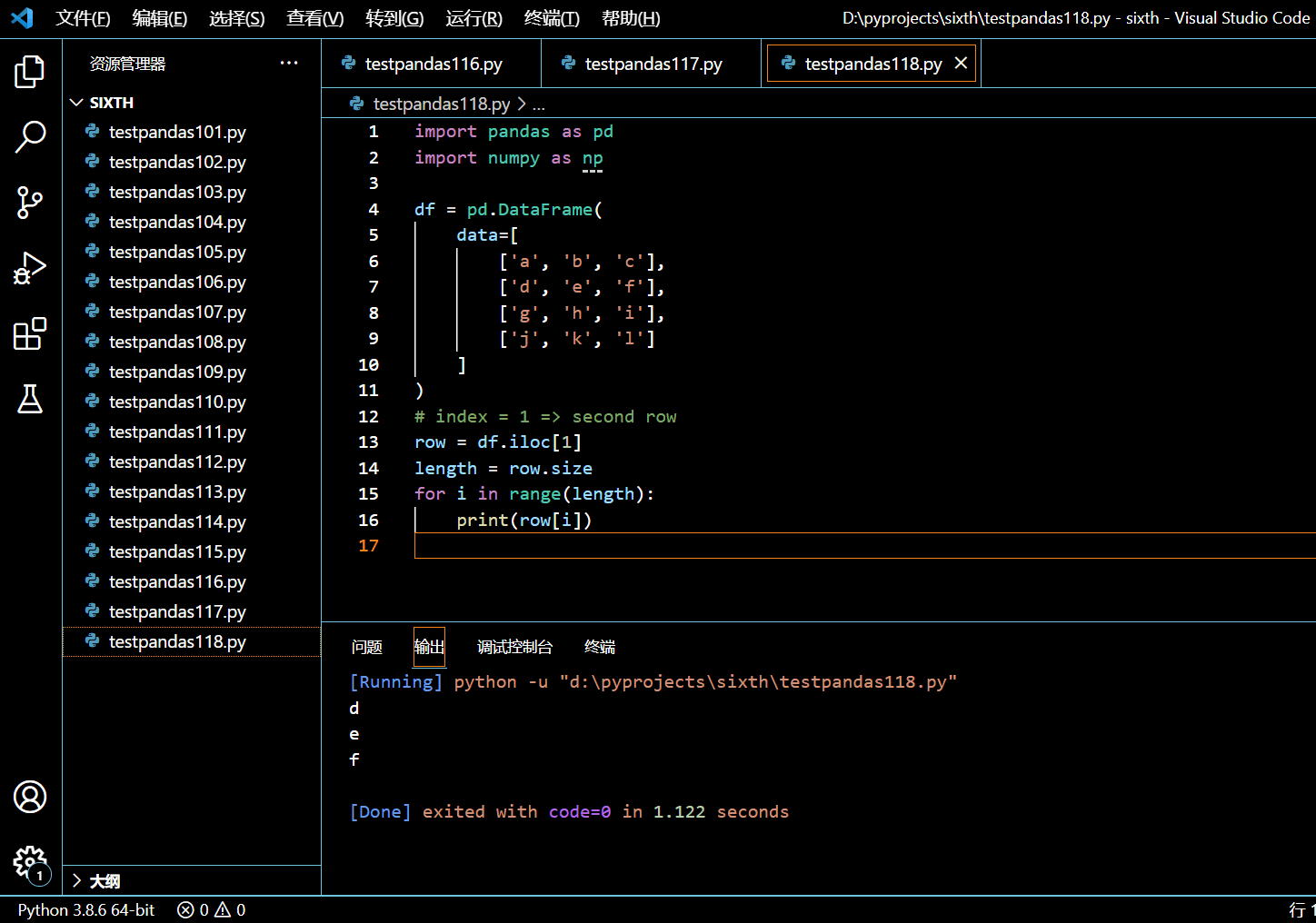Image resolution: width=1316 pixels, height=923 pixels.
Task: Click Python 3.8.6 64-bit interpreter selector
Action: tap(86, 909)
